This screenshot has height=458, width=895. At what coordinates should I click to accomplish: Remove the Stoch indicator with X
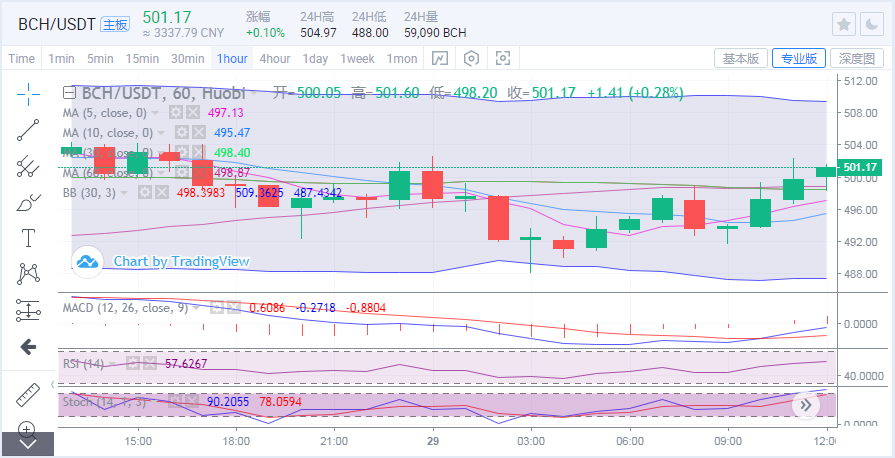coord(192,401)
